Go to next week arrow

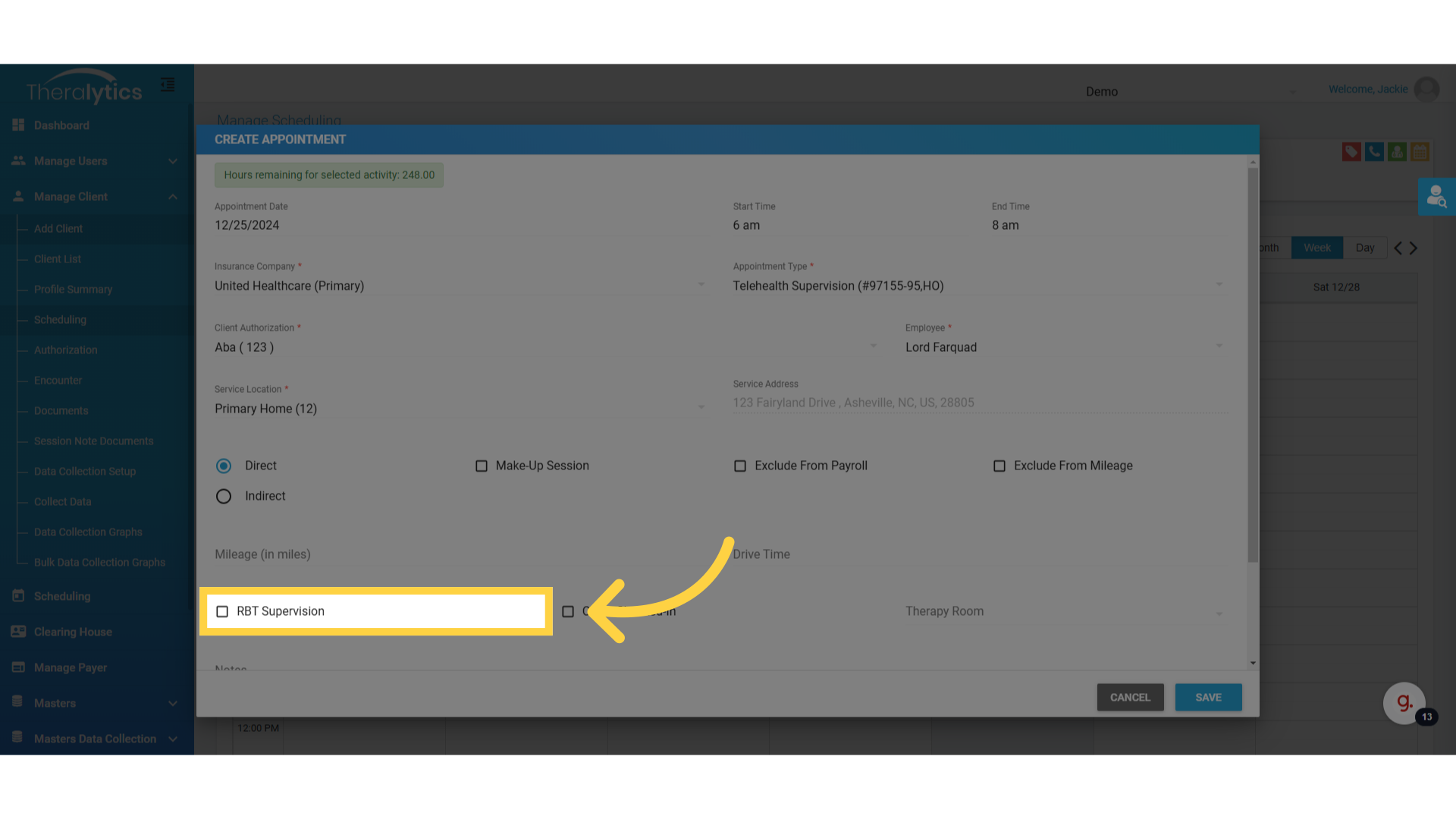(x=1414, y=248)
